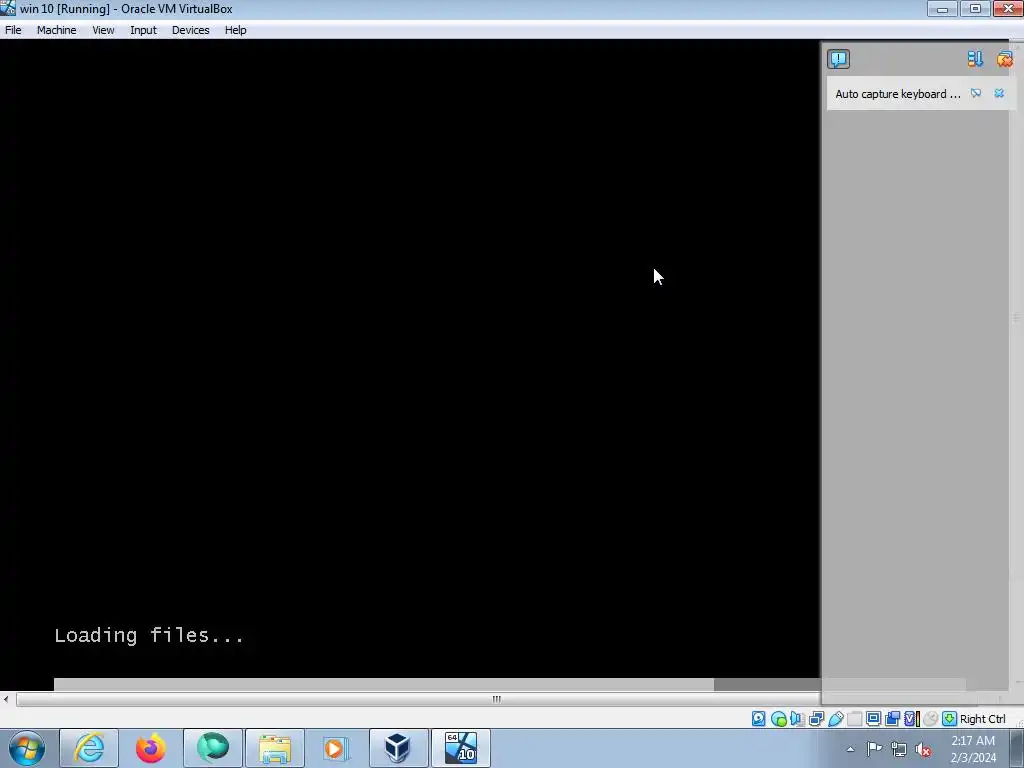Click the network tray icon
Viewport: 1024px width, 768px height.
pyautogui.click(x=899, y=749)
